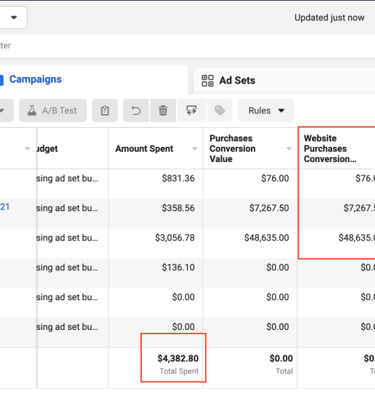Switch to the Ad Sets tab
This screenshot has height=399, width=375.
pyautogui.click(x=237, y=80)
